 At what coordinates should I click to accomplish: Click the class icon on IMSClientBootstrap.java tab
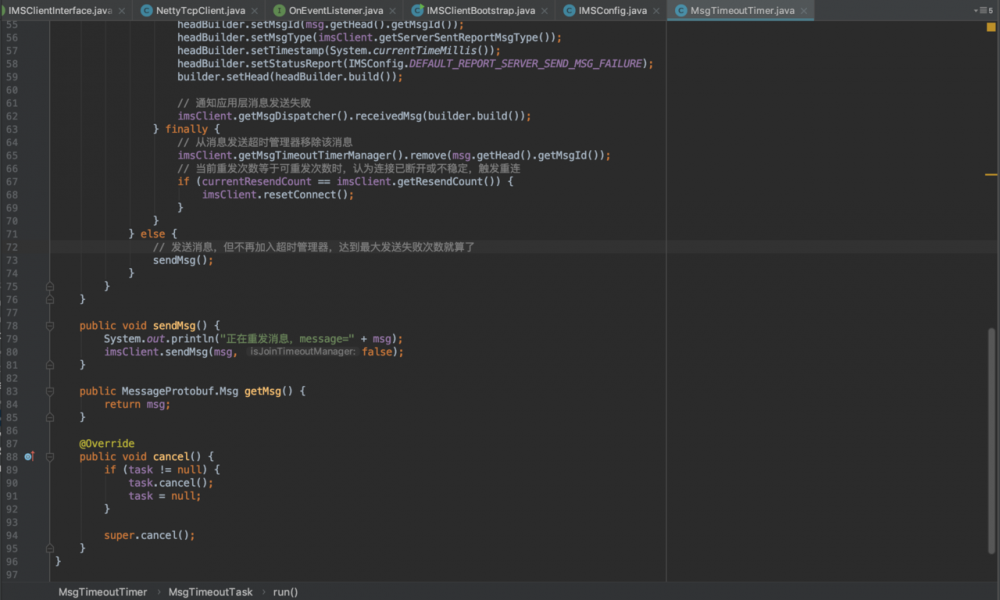coord(417,10)
